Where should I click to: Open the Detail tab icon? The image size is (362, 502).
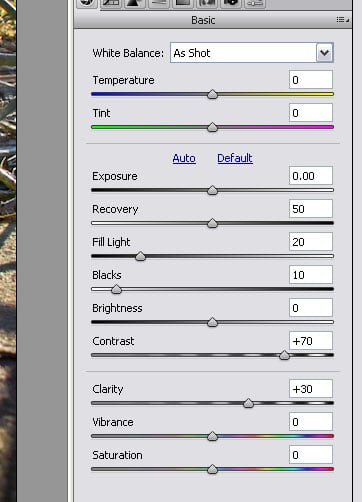tap(136, 3)
